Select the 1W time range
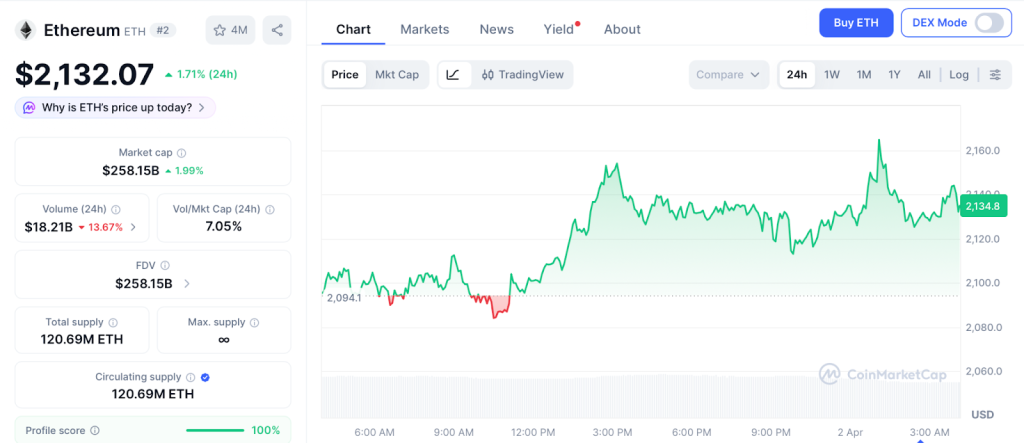Screen dimensions: 1024x443 click(x=832, y=75)
